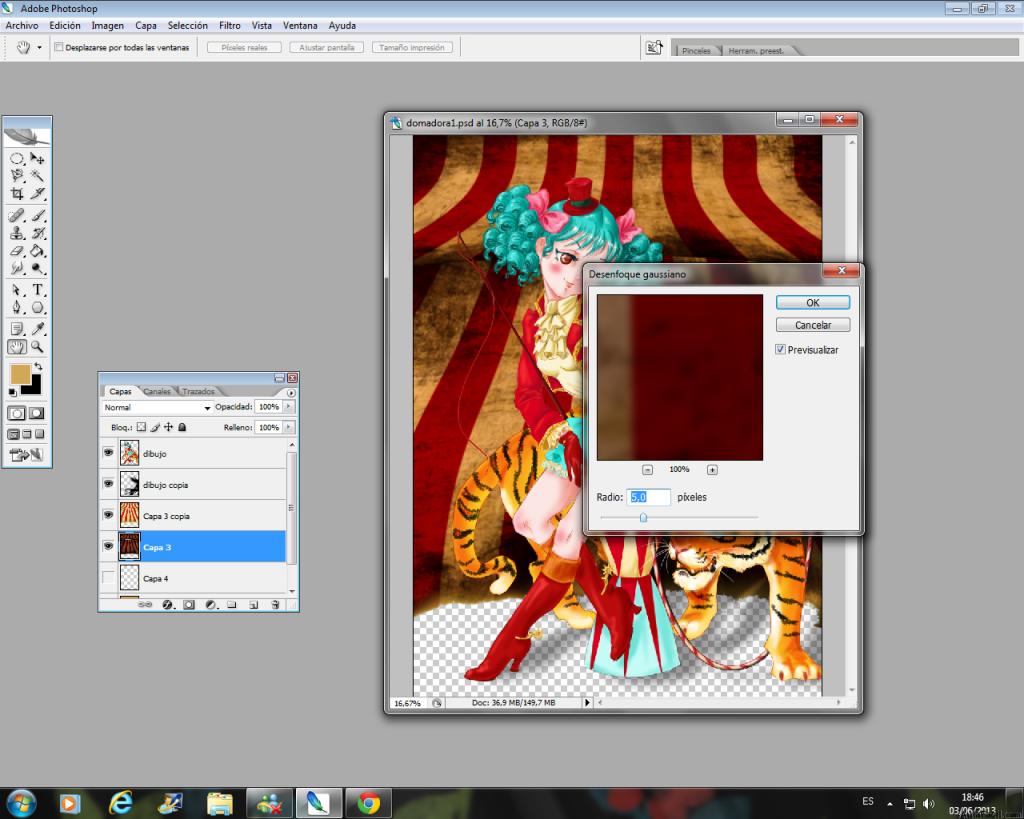
Task: Toggle lock position in Capas panel
Action: (168, 426)
